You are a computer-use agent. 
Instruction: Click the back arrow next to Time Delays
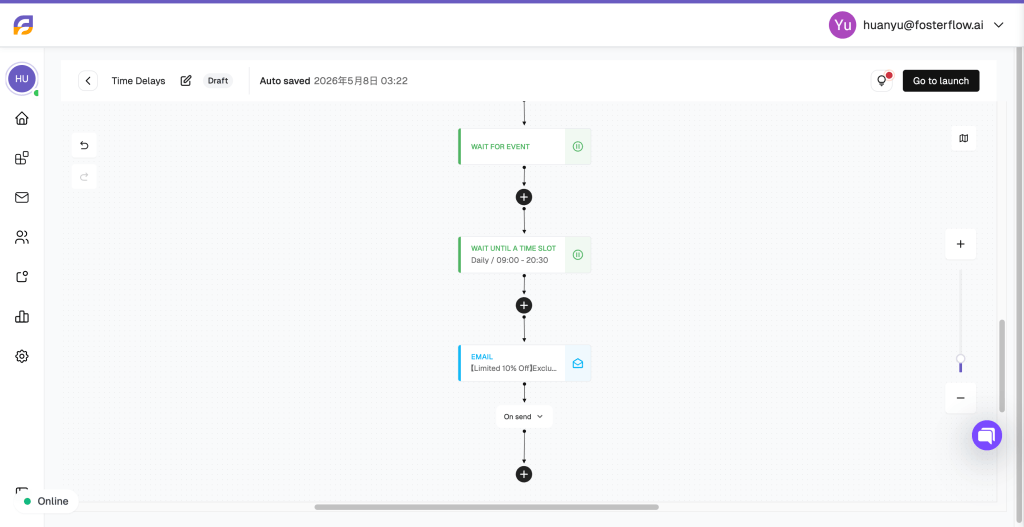click(88, 81)
